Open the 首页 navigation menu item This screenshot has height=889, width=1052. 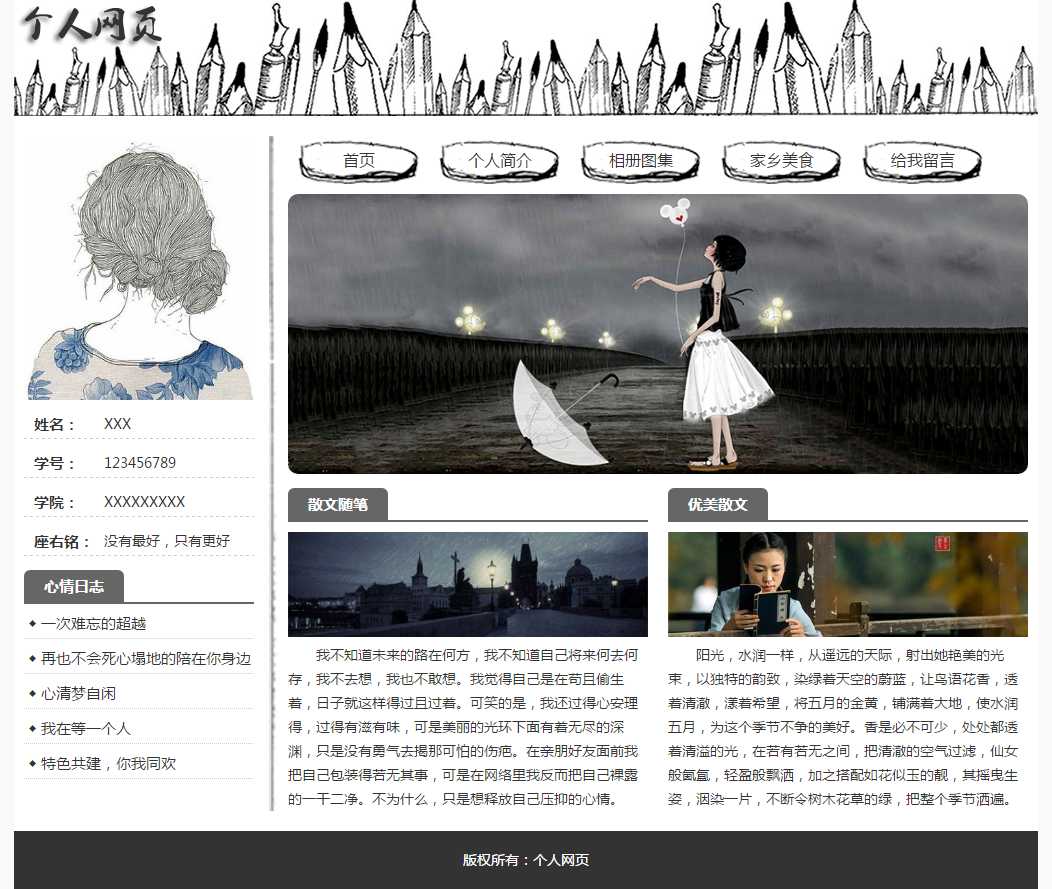tap(358, 161)
